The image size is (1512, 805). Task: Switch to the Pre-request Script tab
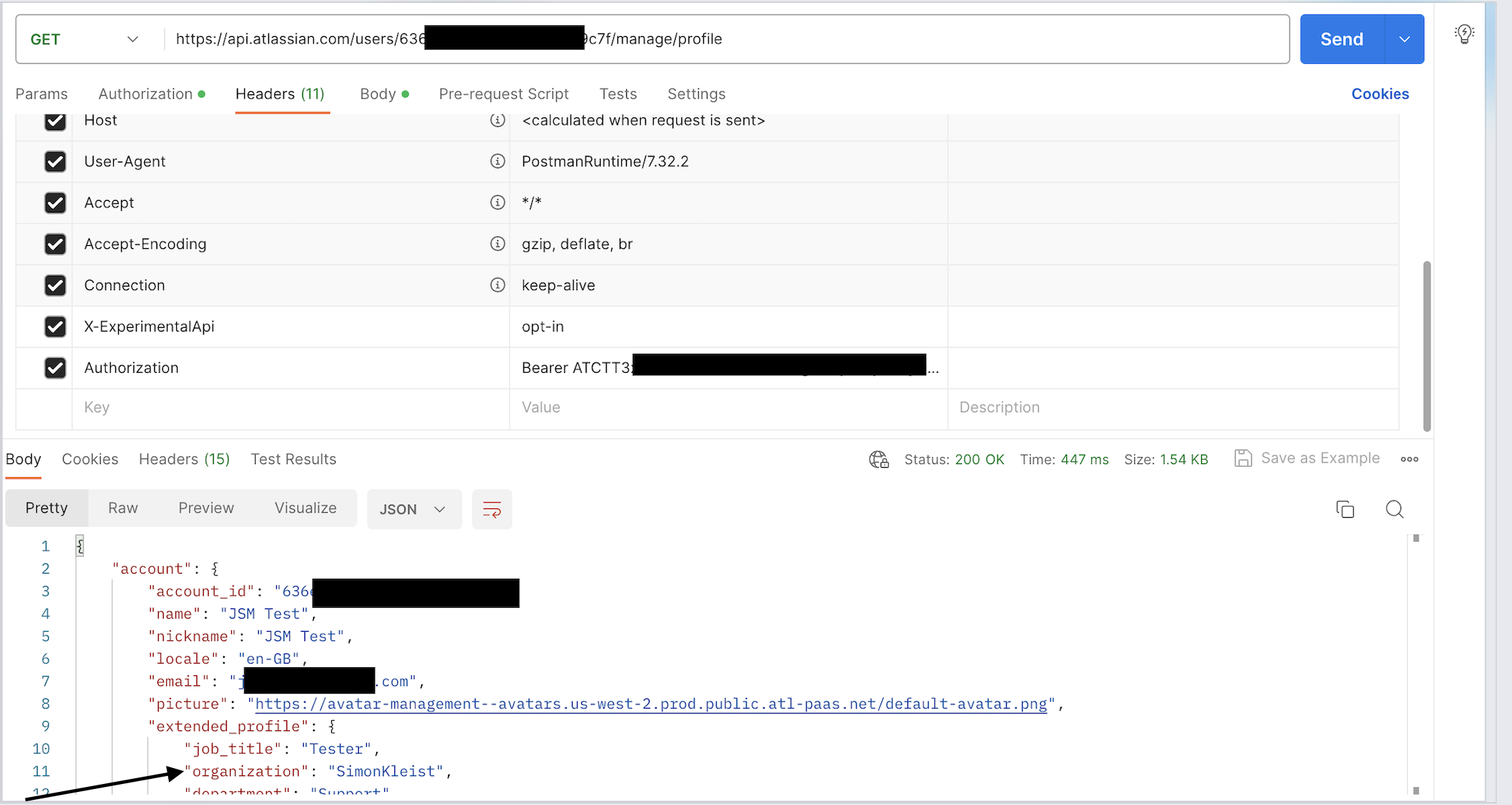tap(504, 94)
